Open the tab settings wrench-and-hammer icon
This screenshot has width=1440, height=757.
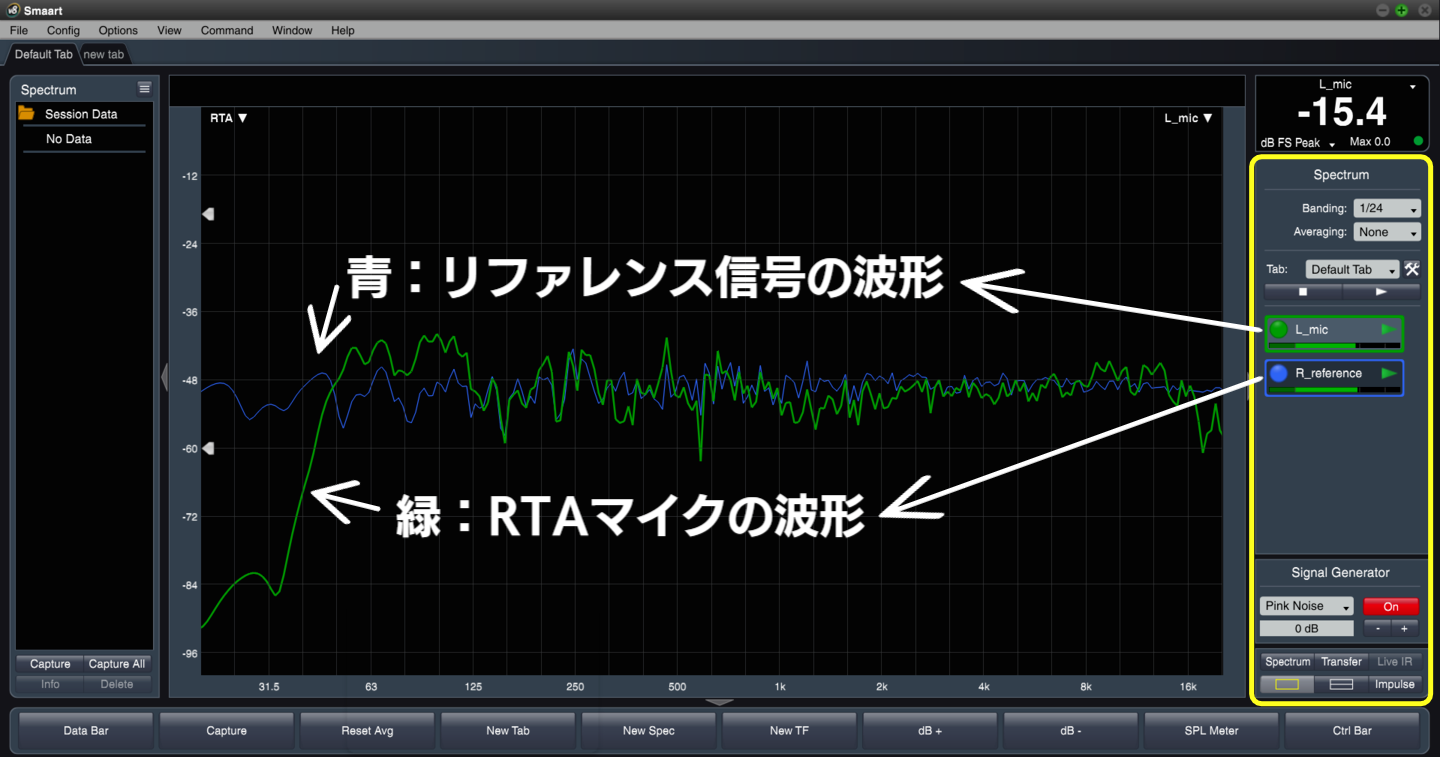pyautogui.click(x=1412, y=269)
